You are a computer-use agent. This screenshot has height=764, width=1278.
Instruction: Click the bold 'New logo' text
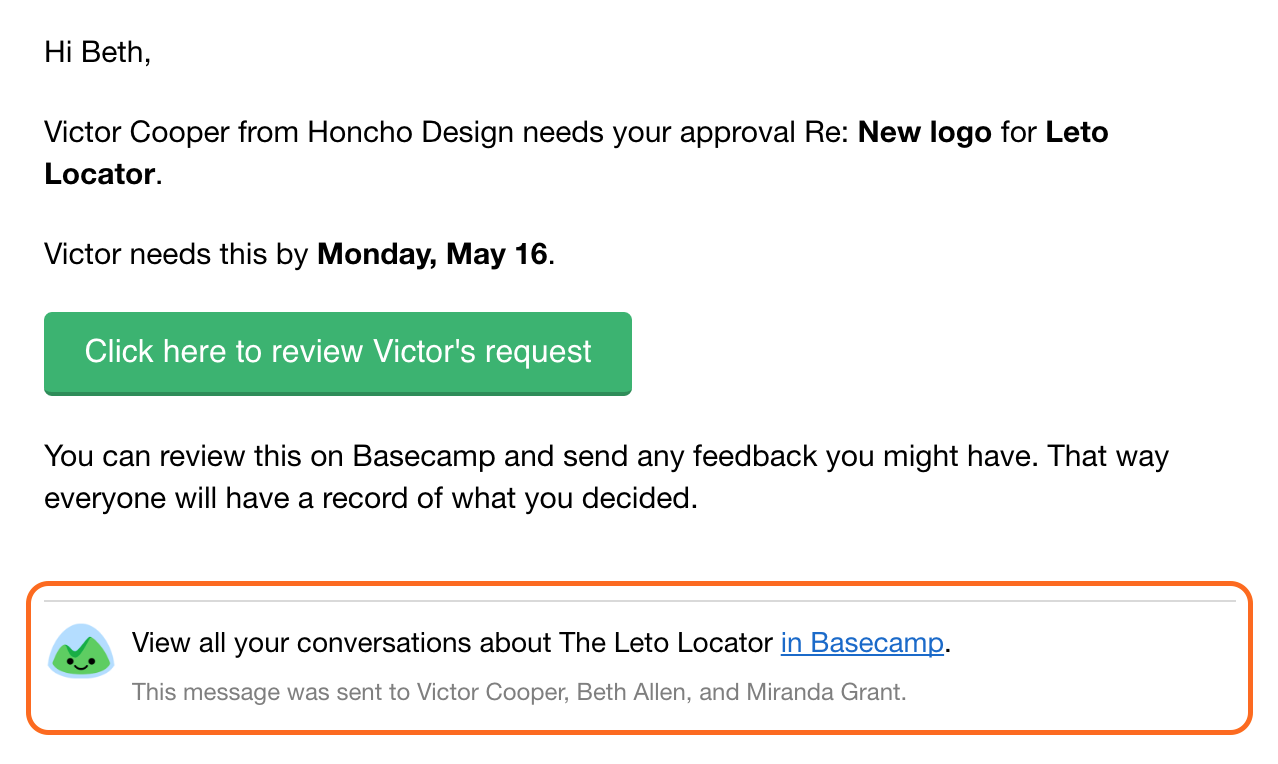925,132
